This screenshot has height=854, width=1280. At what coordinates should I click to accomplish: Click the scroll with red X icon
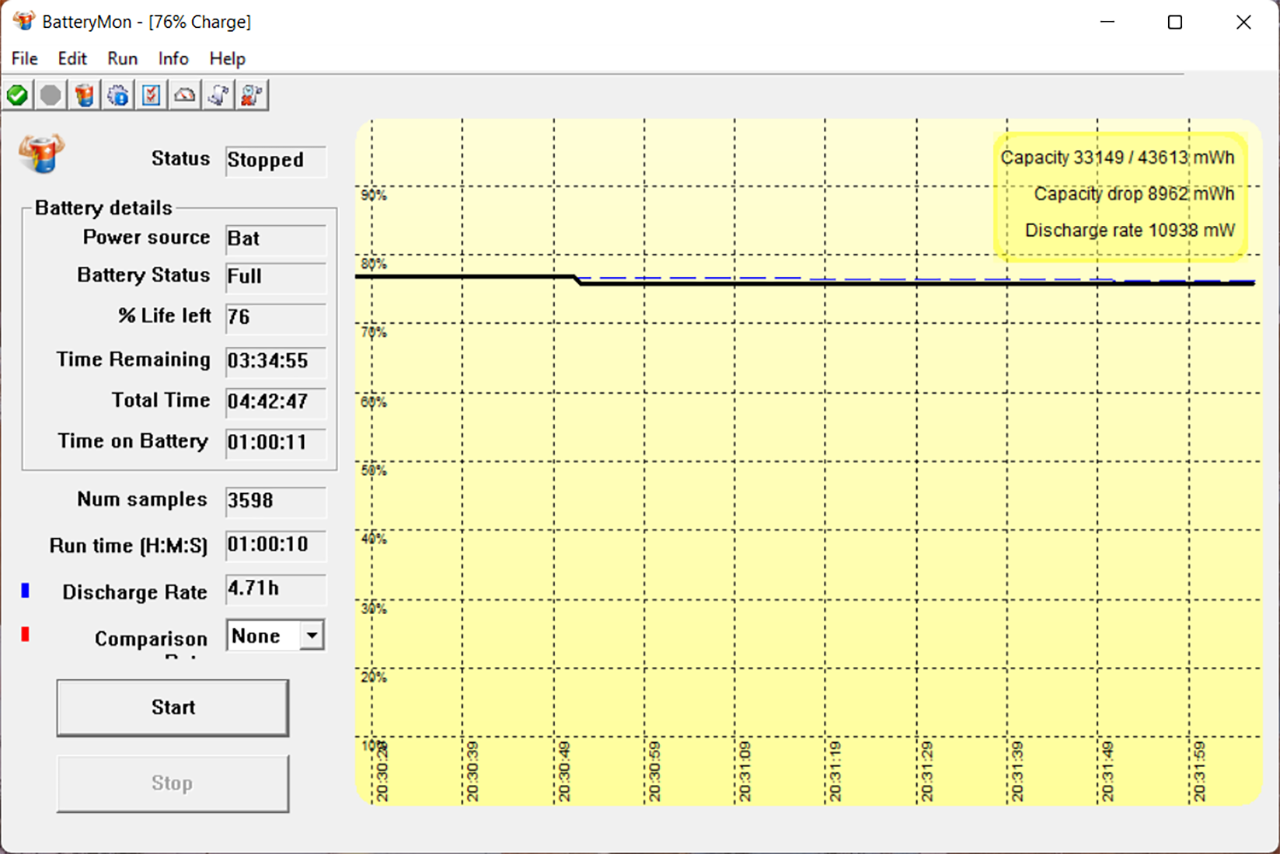252,96
